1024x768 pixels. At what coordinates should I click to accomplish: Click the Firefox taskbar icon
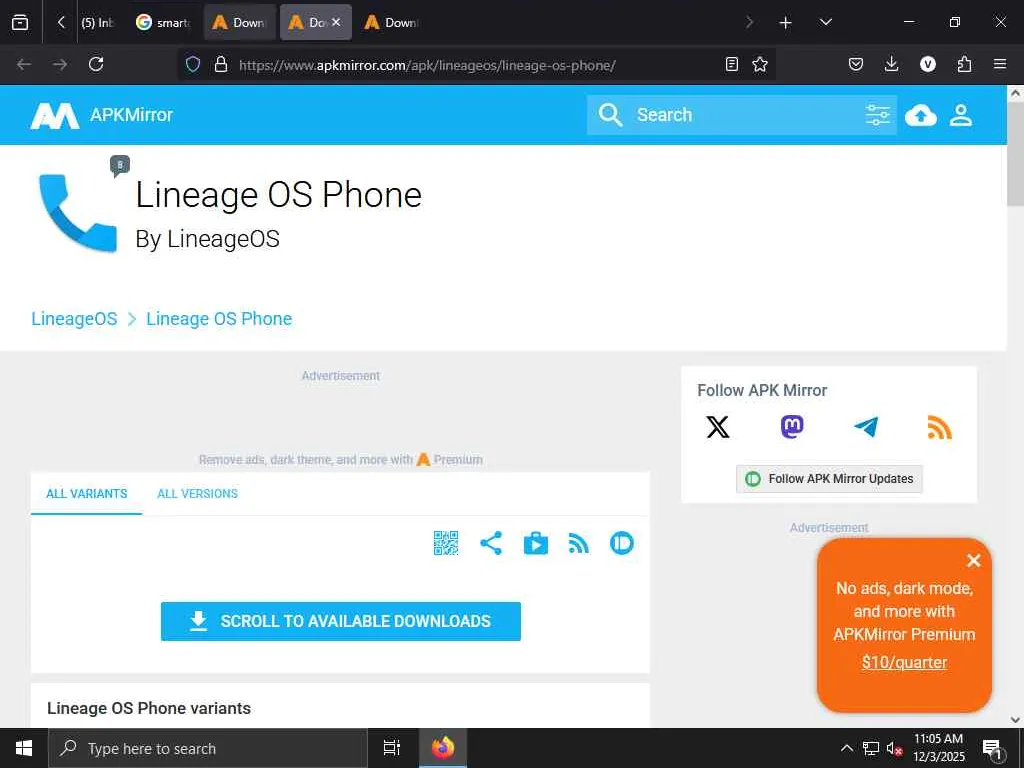pyautogui.click(x=443, y=748)
